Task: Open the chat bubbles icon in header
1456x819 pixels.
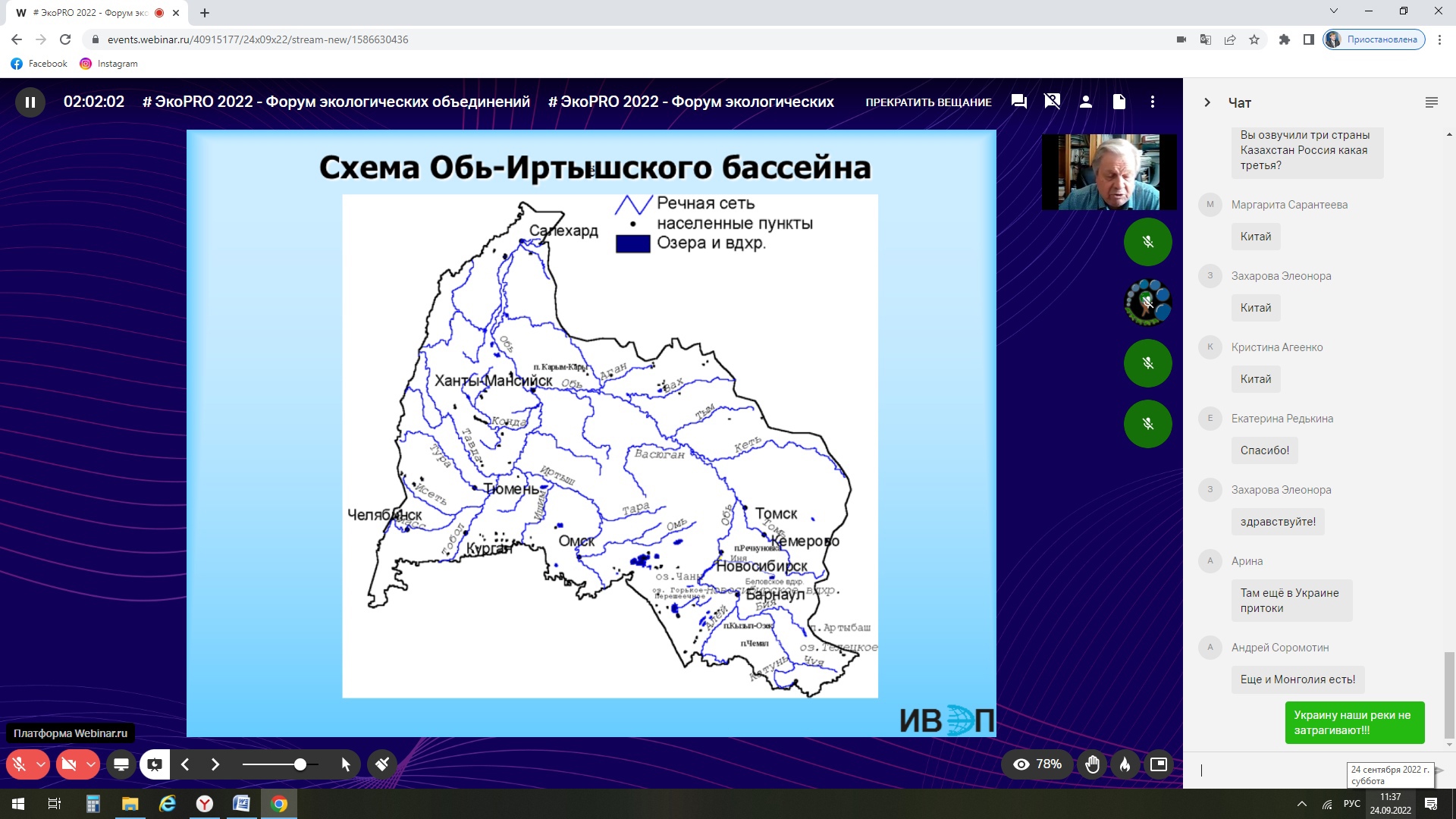Action: coord(1019,102)
